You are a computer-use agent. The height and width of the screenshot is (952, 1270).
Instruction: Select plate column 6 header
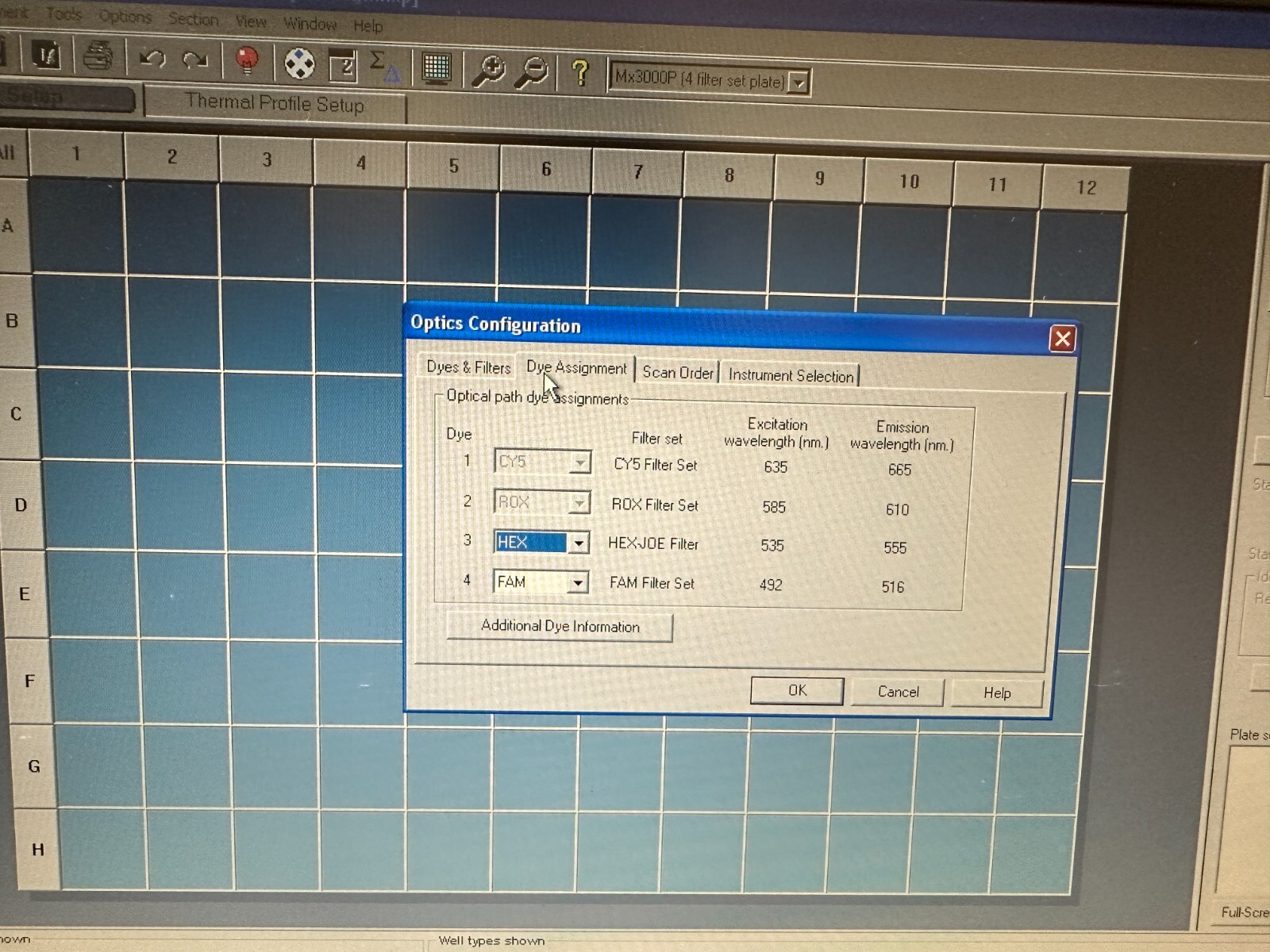pos(545,170)
